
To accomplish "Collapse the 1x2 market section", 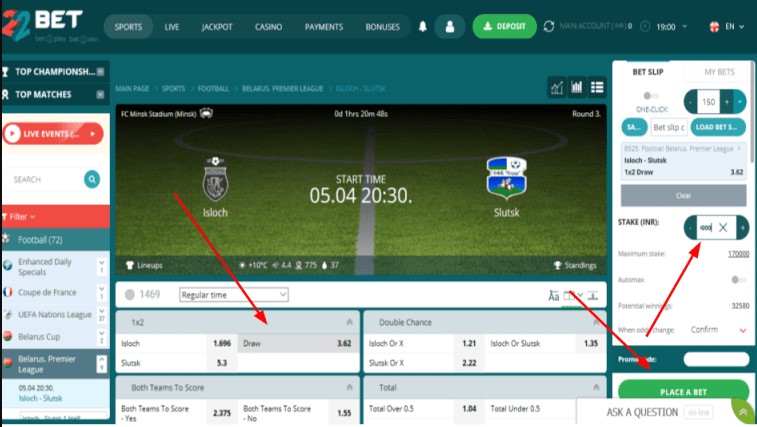I will click(x=350, y=322).
